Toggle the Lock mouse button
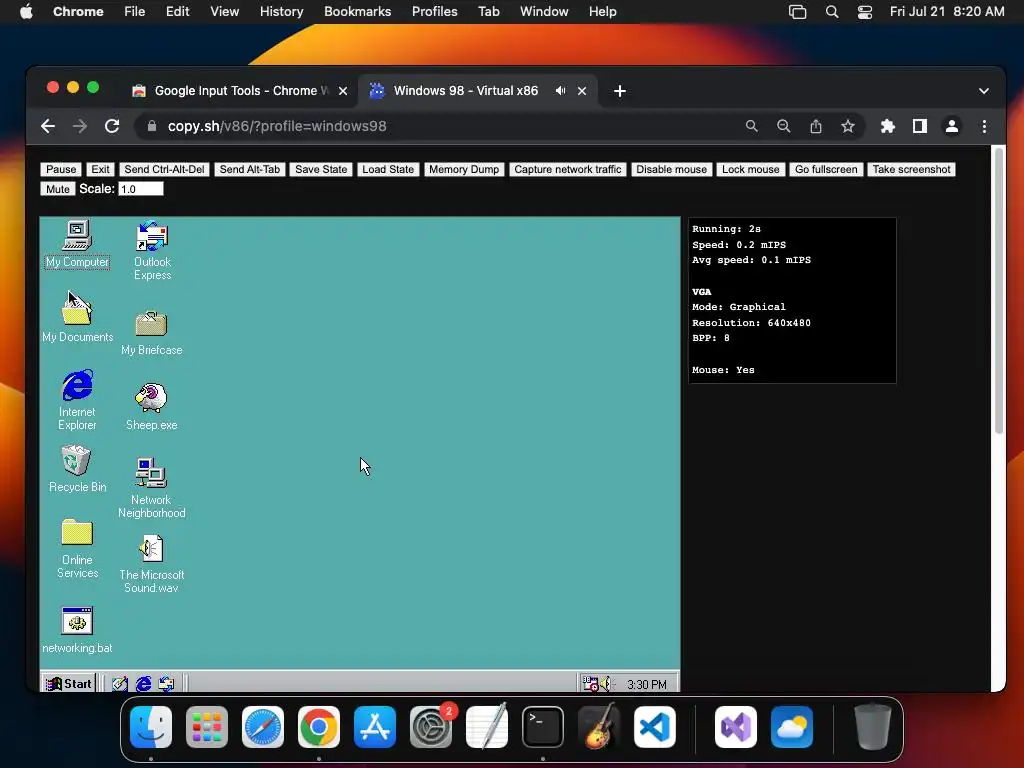The width and height of the screenshot is (1024, 768). click(x=750, y=169)
